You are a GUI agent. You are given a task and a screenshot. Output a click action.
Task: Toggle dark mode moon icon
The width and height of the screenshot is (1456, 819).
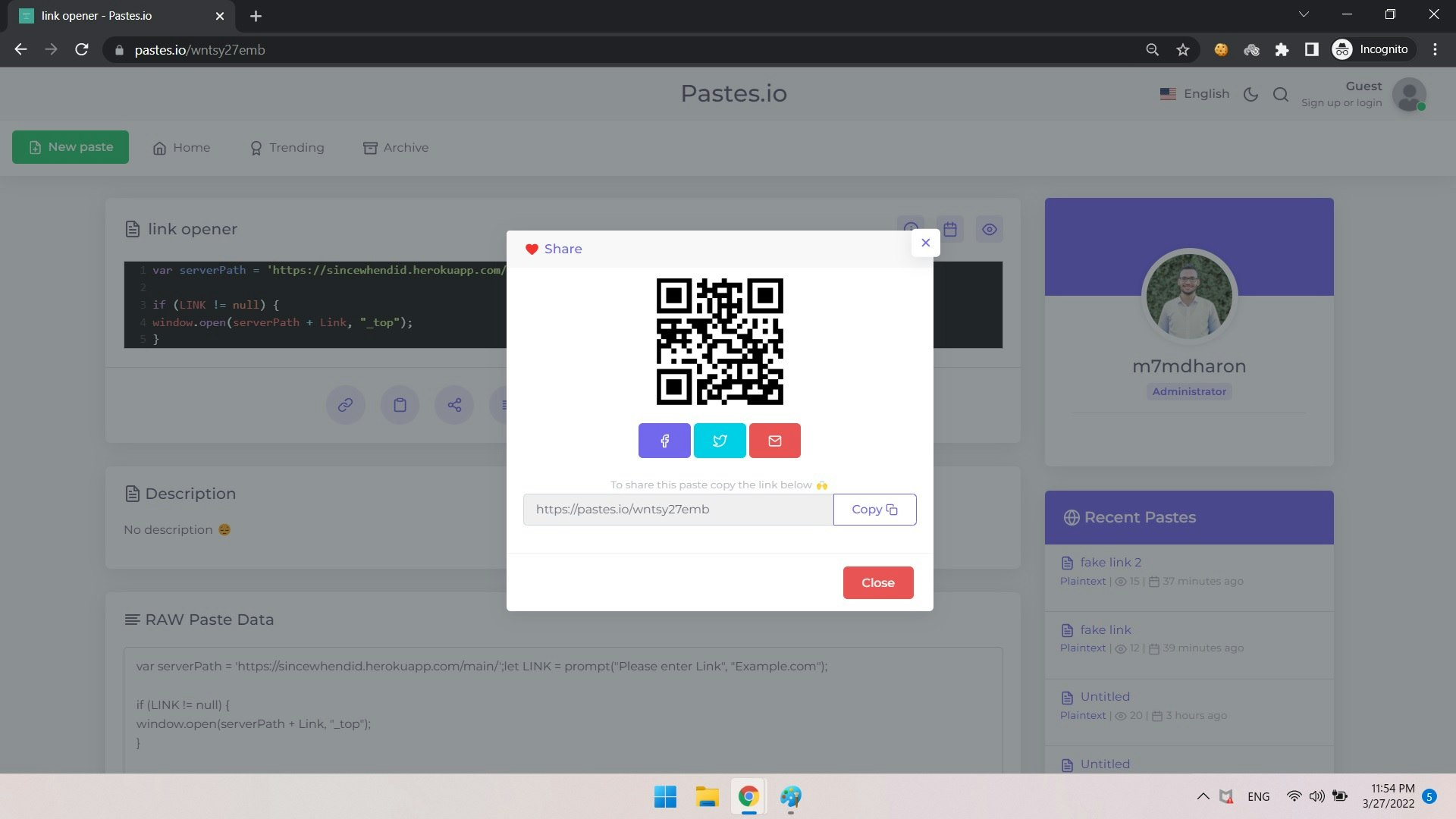click(x=1250, y=94)
